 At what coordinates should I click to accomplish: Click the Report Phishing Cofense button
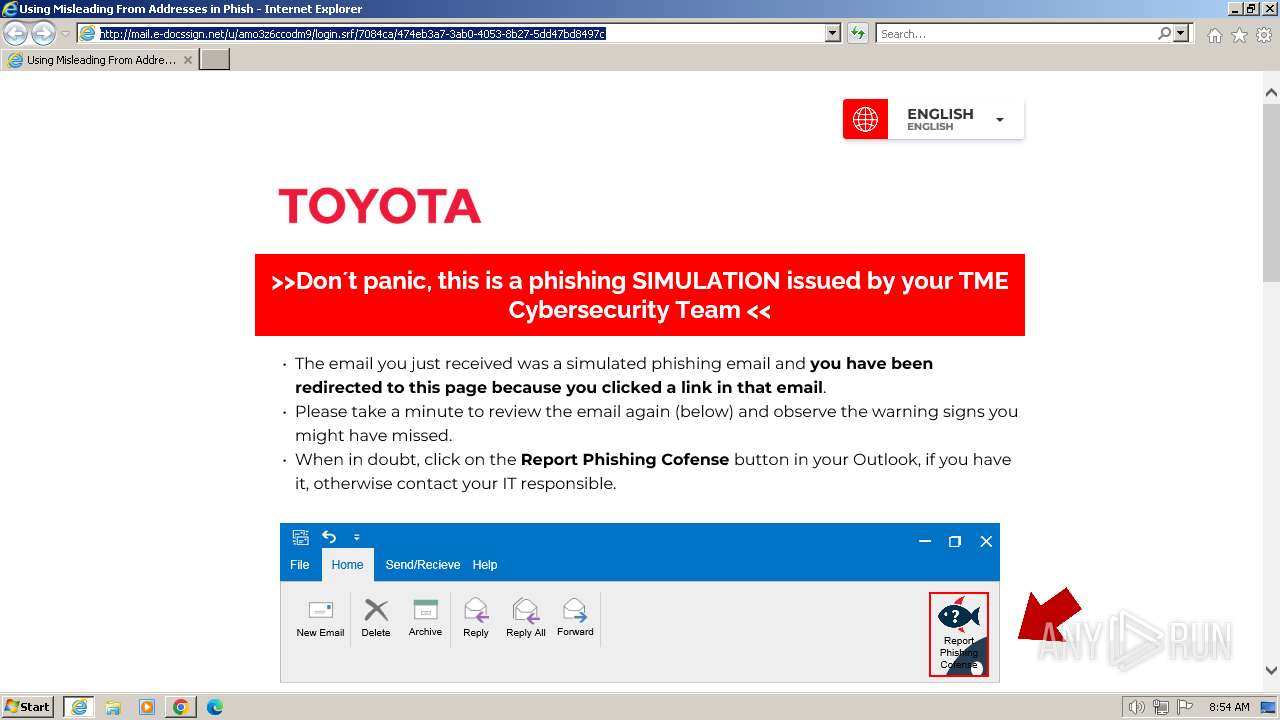(959, 634)
